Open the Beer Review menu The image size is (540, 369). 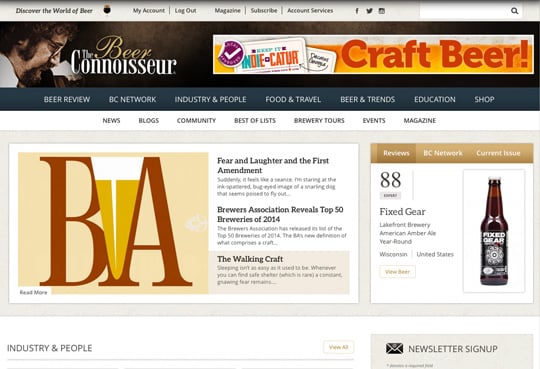(x=67, y=100)
